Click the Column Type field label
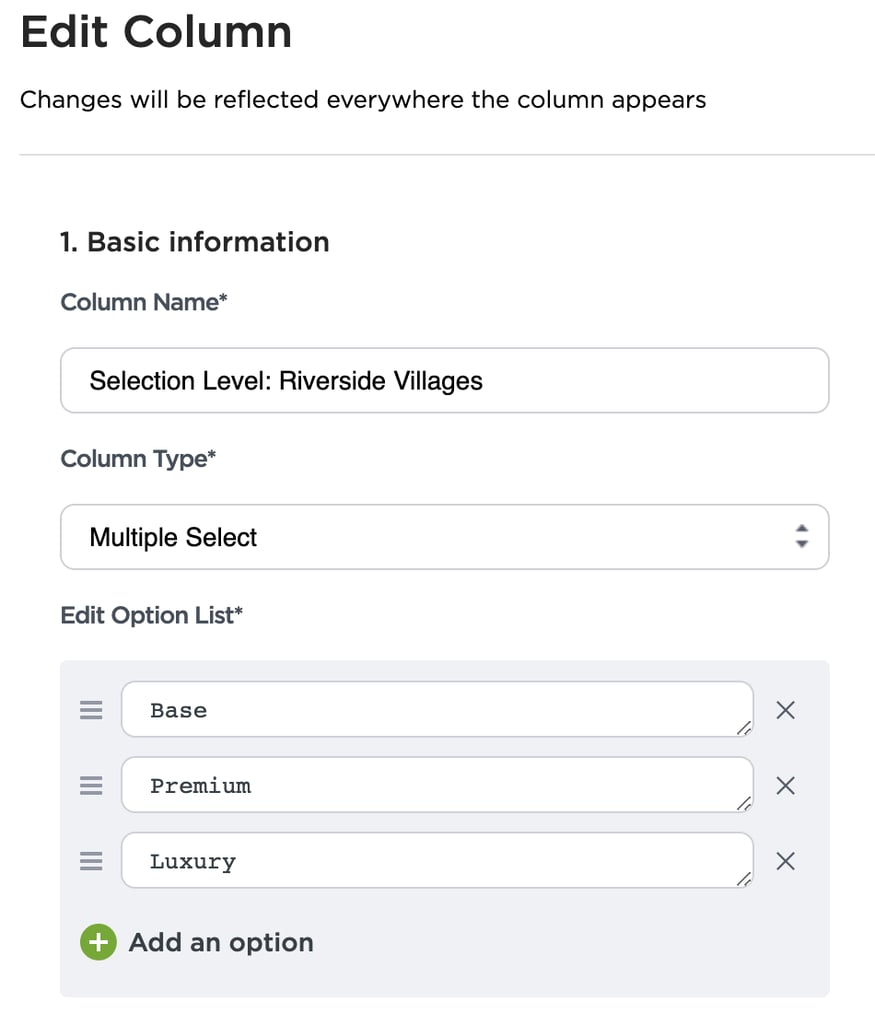 (138, 459)
